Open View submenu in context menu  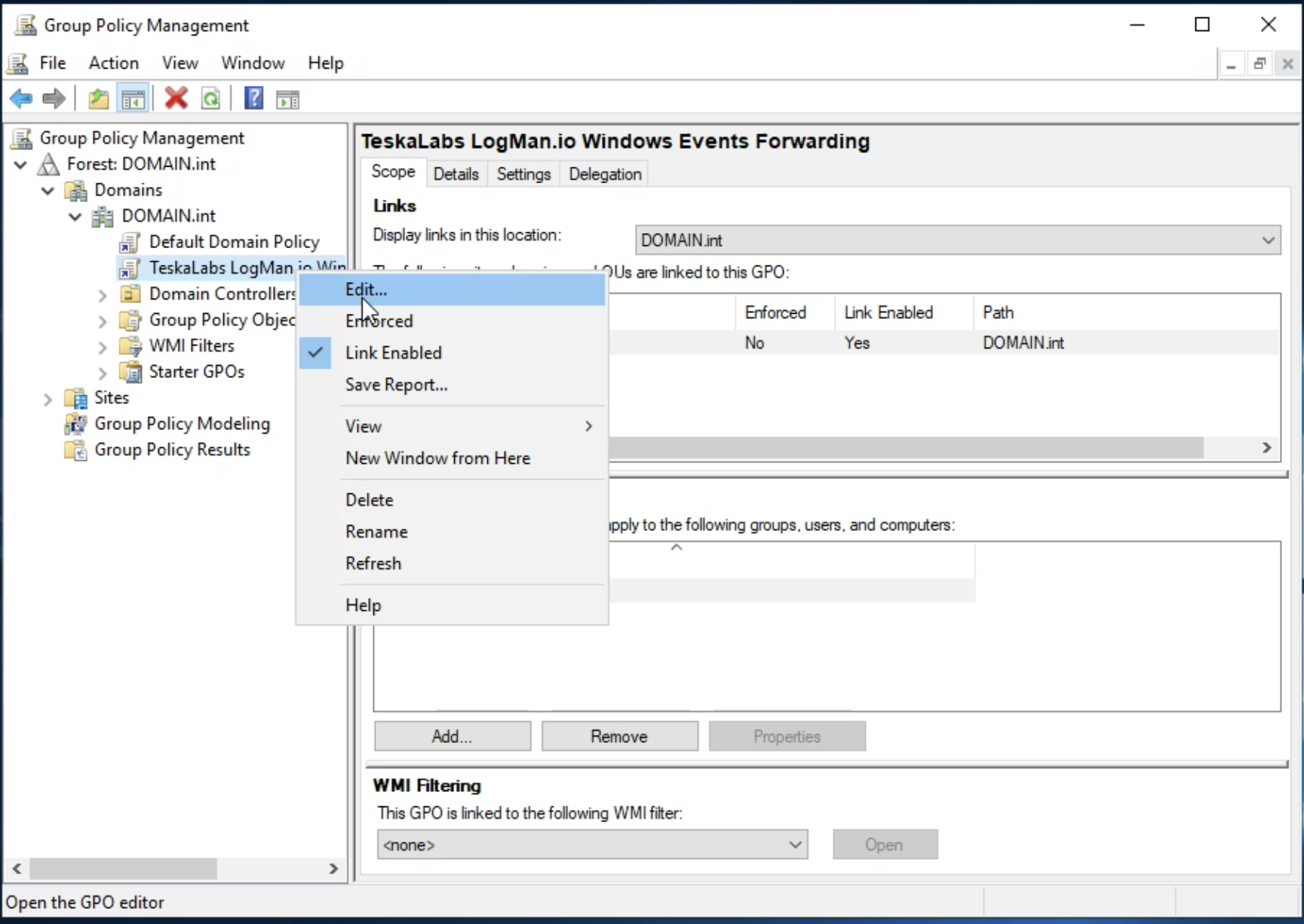click(452, 427)
